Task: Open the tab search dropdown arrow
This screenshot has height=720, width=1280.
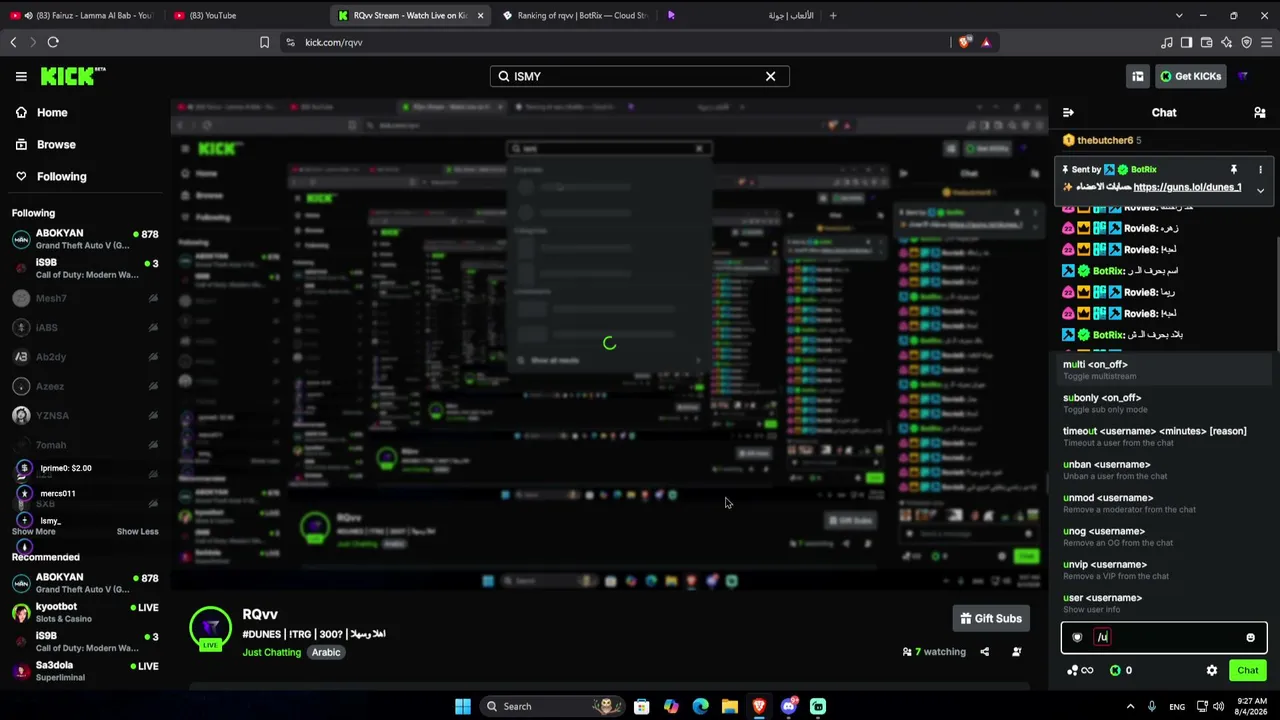Action: 1179,15
